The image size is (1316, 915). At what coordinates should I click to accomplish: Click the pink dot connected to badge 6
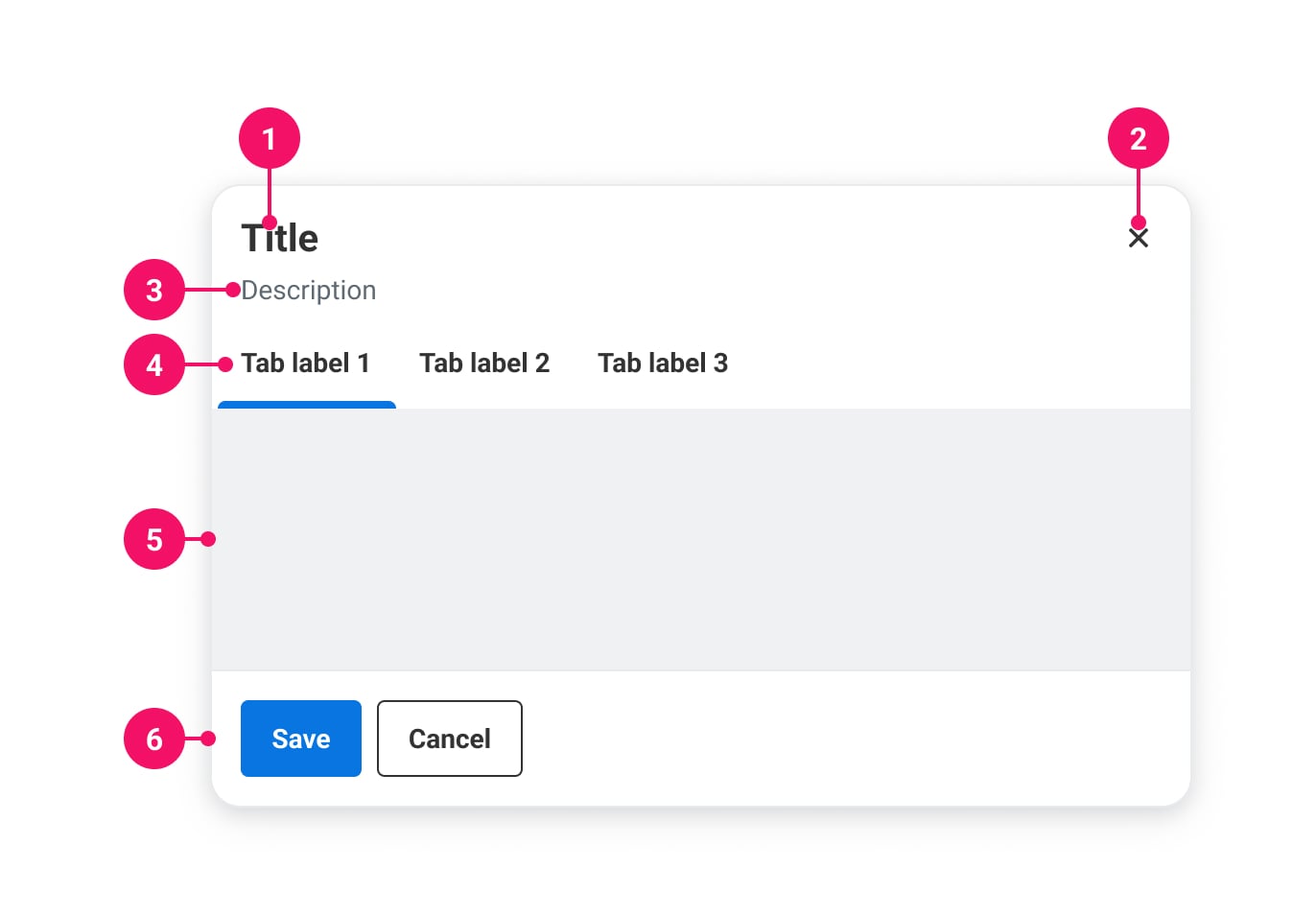pos(208,739)
